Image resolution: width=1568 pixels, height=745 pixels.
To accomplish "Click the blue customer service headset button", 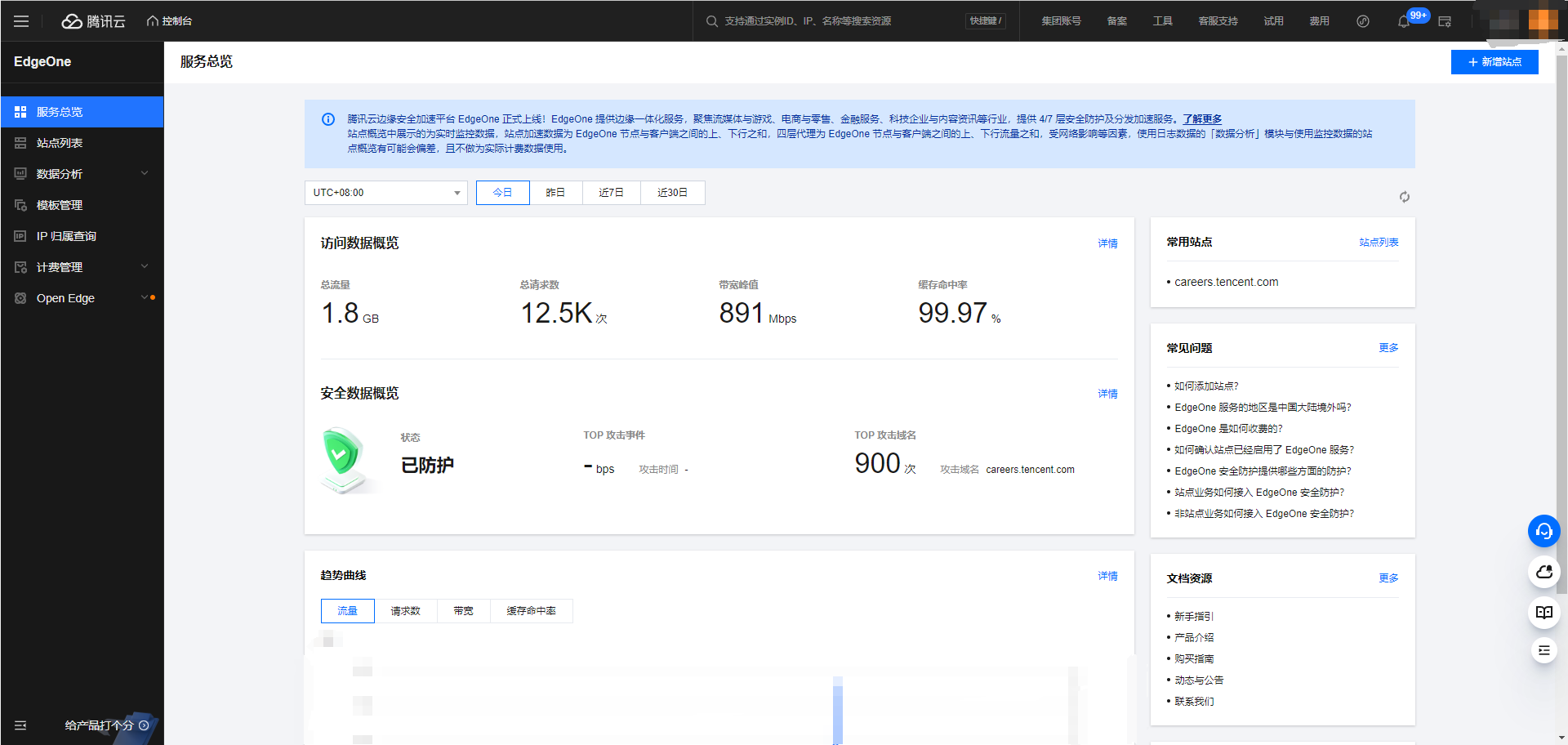I will coord(1544,531).
